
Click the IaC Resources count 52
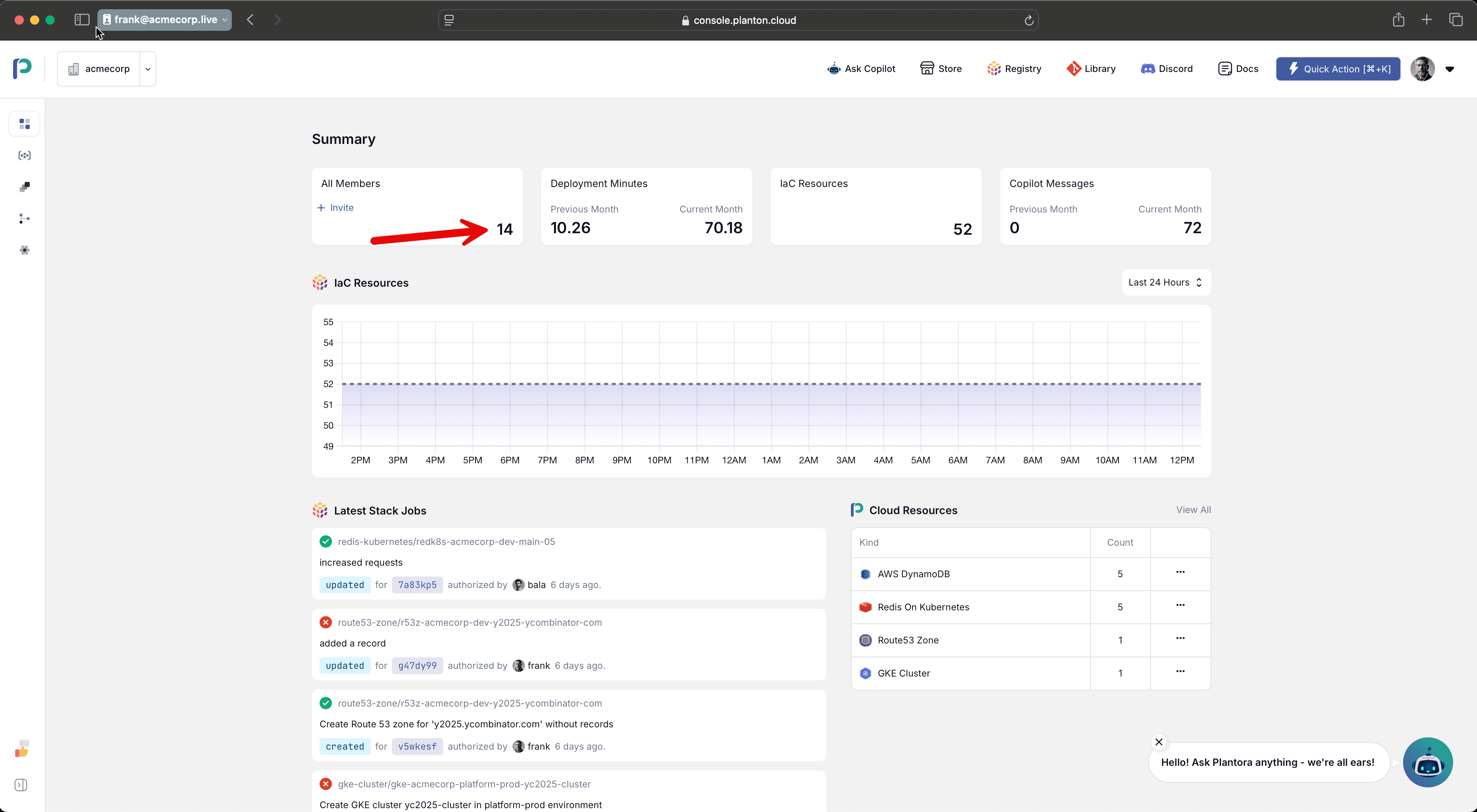962,229
